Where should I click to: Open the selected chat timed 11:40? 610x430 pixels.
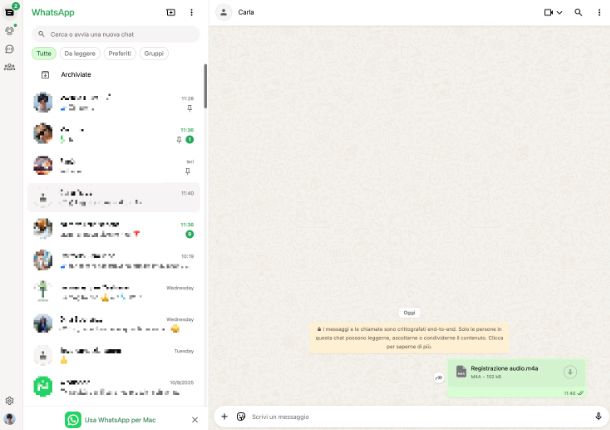click(x=114, y=198)
